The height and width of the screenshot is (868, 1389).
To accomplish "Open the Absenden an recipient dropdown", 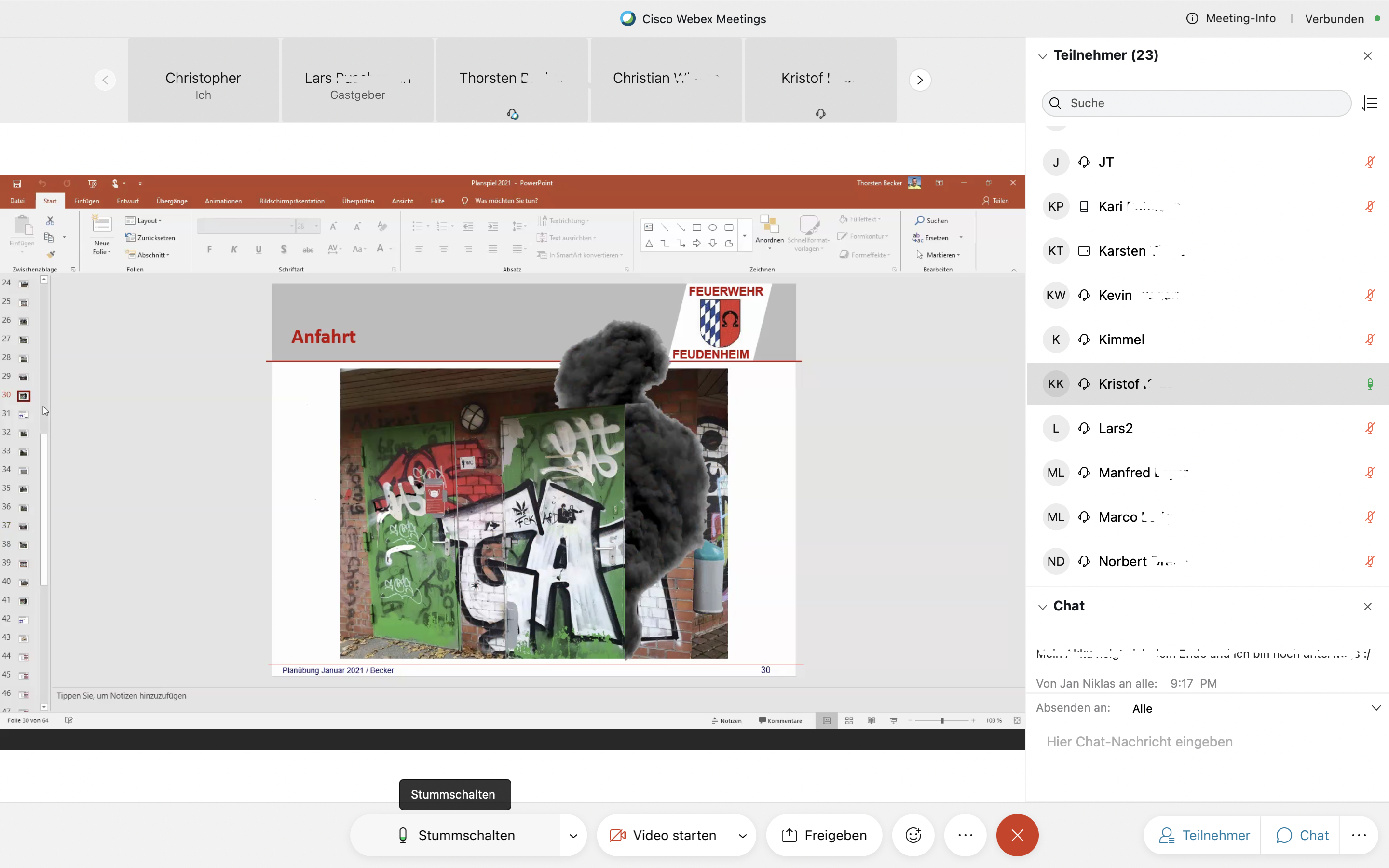I will [x=1376, y=708].
